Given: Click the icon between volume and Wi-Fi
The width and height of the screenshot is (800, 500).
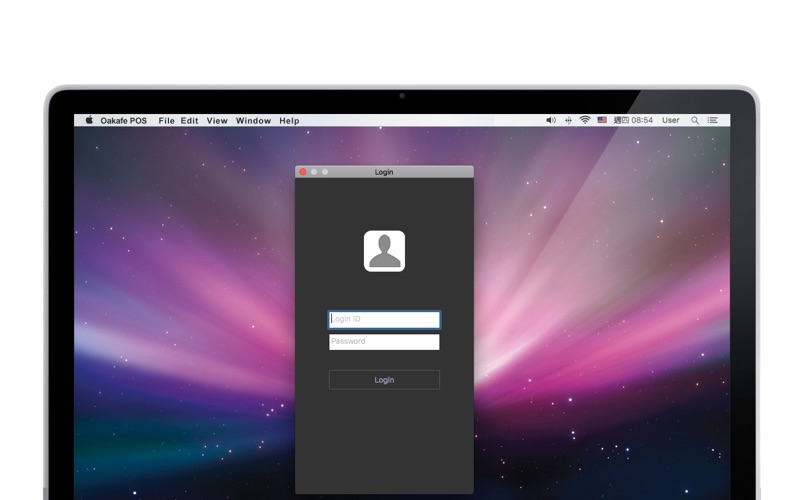Looking at the screenshot, I should (568, 120).
